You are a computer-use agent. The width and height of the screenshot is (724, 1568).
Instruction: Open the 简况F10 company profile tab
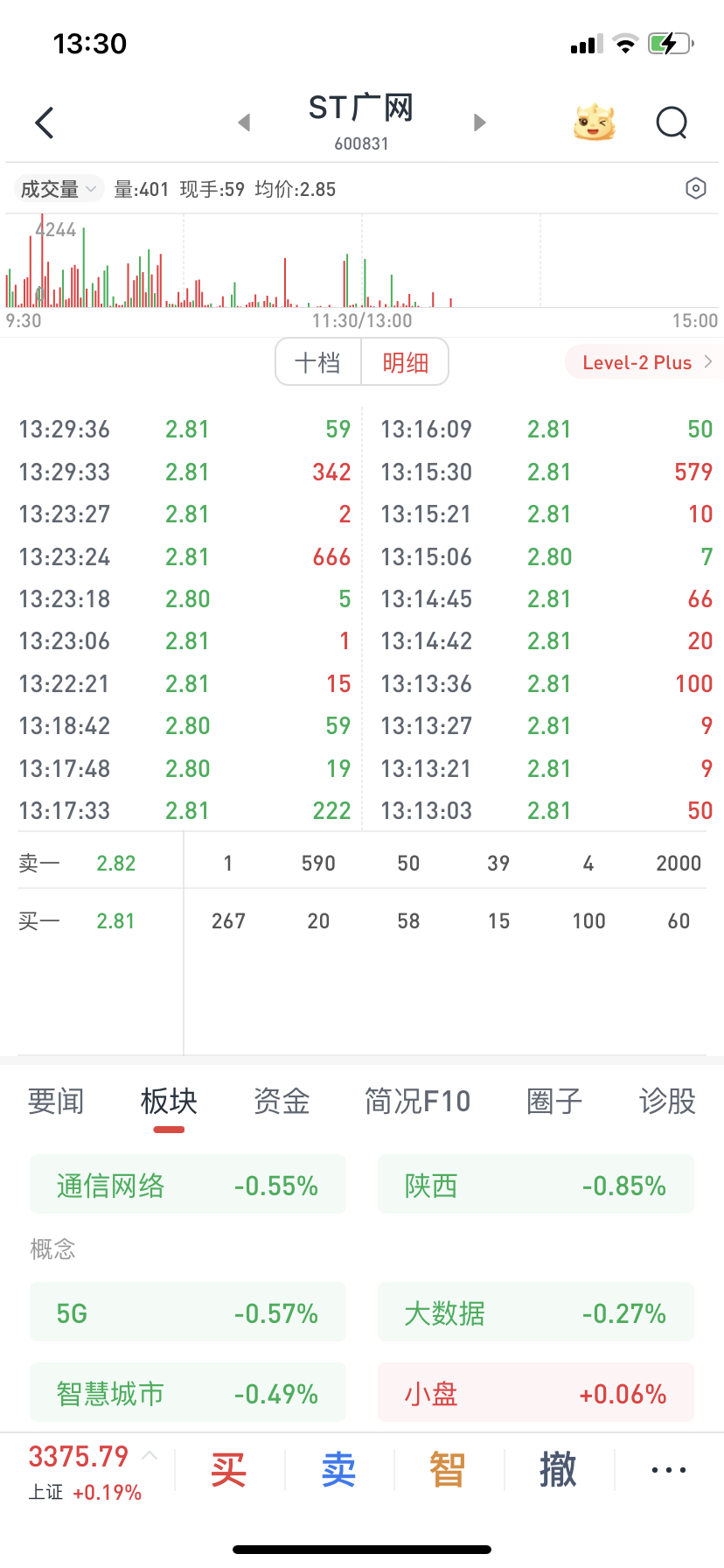[x=417, y=1101]
